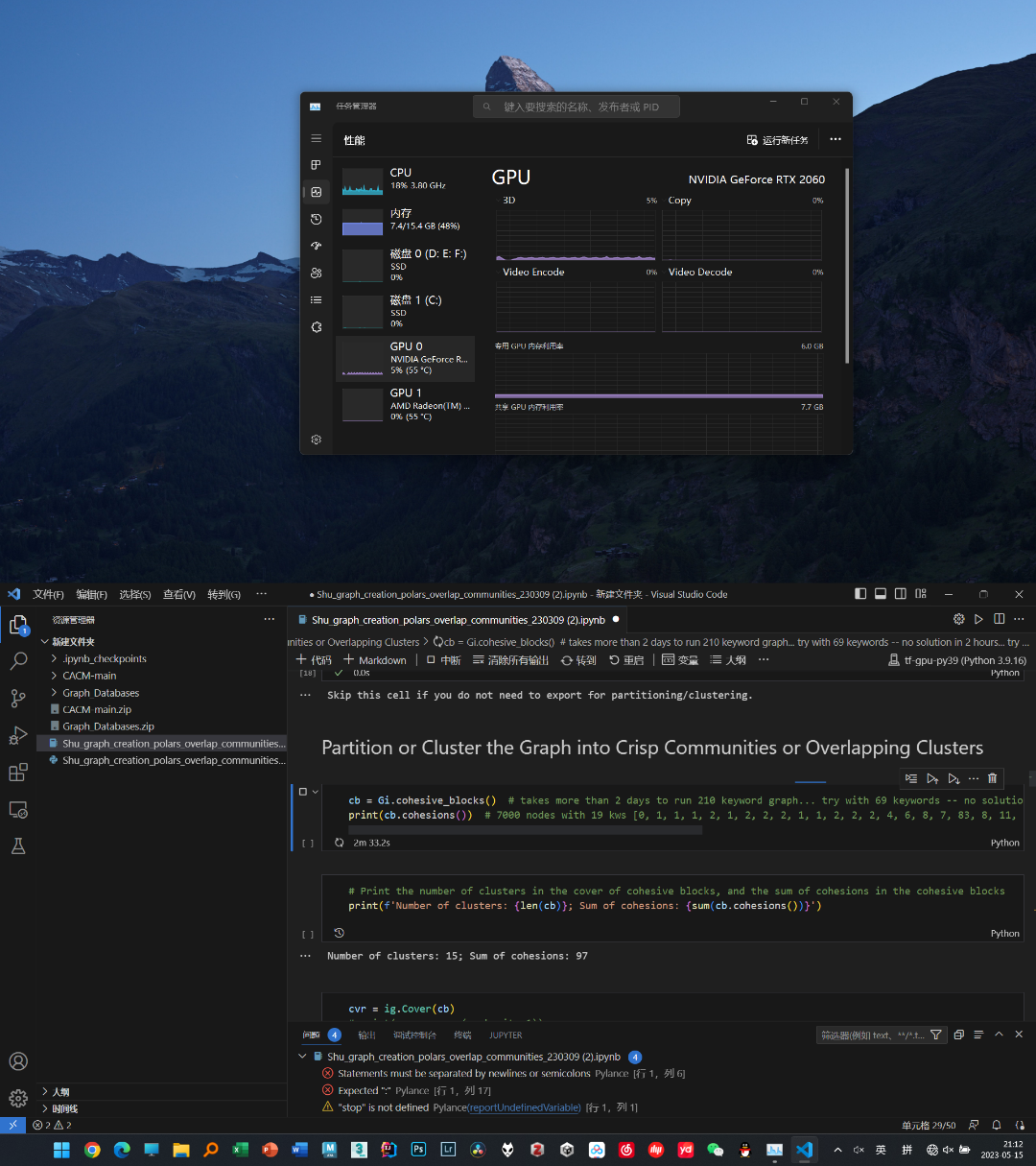Click the Task Manager search box
The width and height of the screenshot is (1036, 1166).
click(x=576, y=107)
